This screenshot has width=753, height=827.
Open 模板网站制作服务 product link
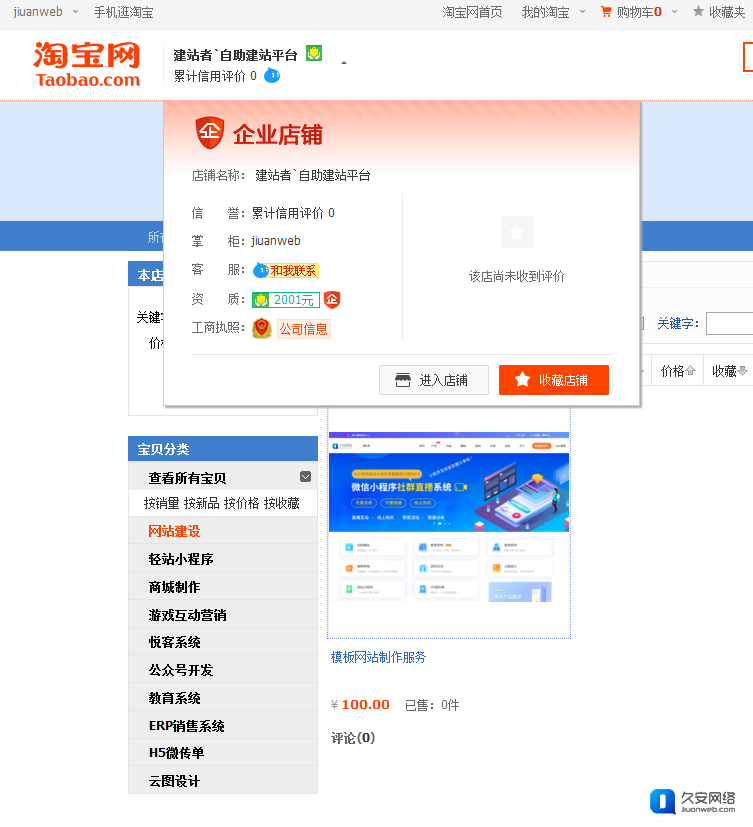point(378,657)
